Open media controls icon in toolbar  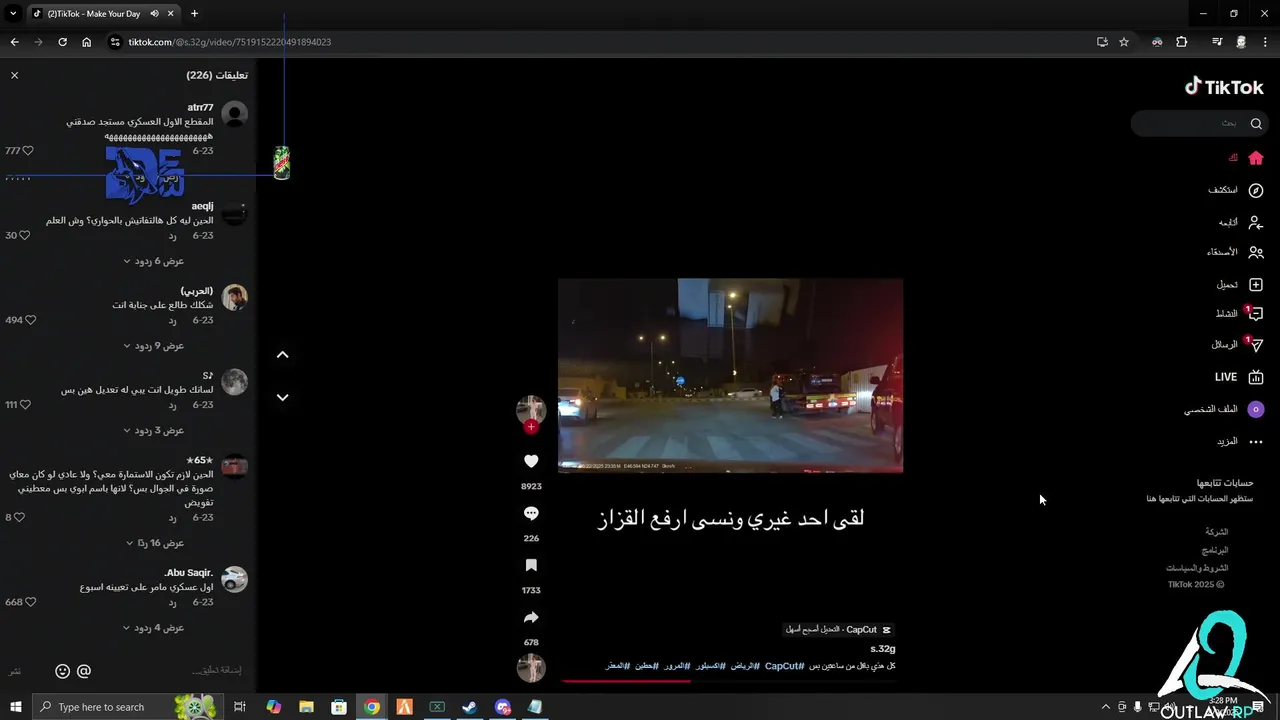[x=1217, y=42]
